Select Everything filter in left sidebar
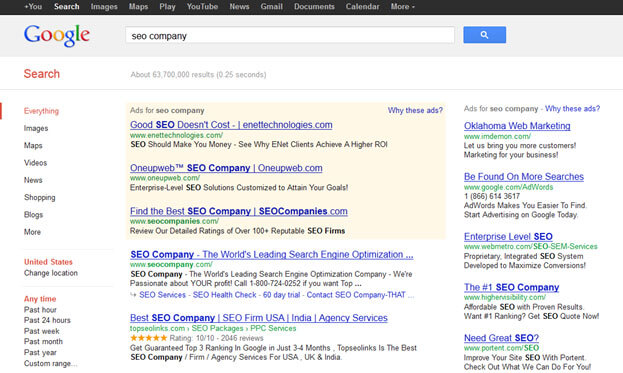Screen dimensions: 623x373 tap(41, 111)
